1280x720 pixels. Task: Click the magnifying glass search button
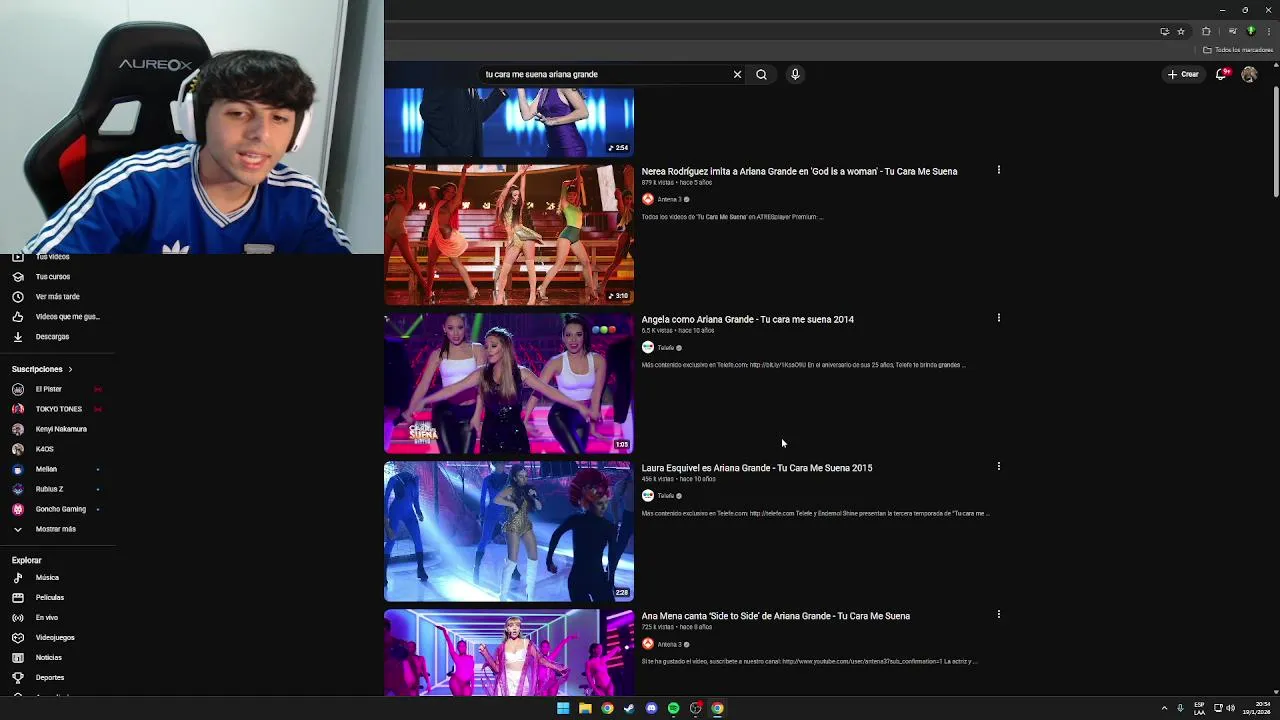click(761, 74)
